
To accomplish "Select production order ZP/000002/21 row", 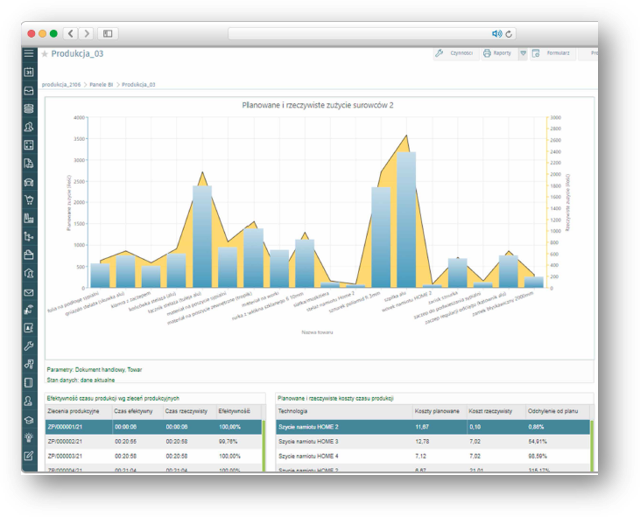I will 153,442.
